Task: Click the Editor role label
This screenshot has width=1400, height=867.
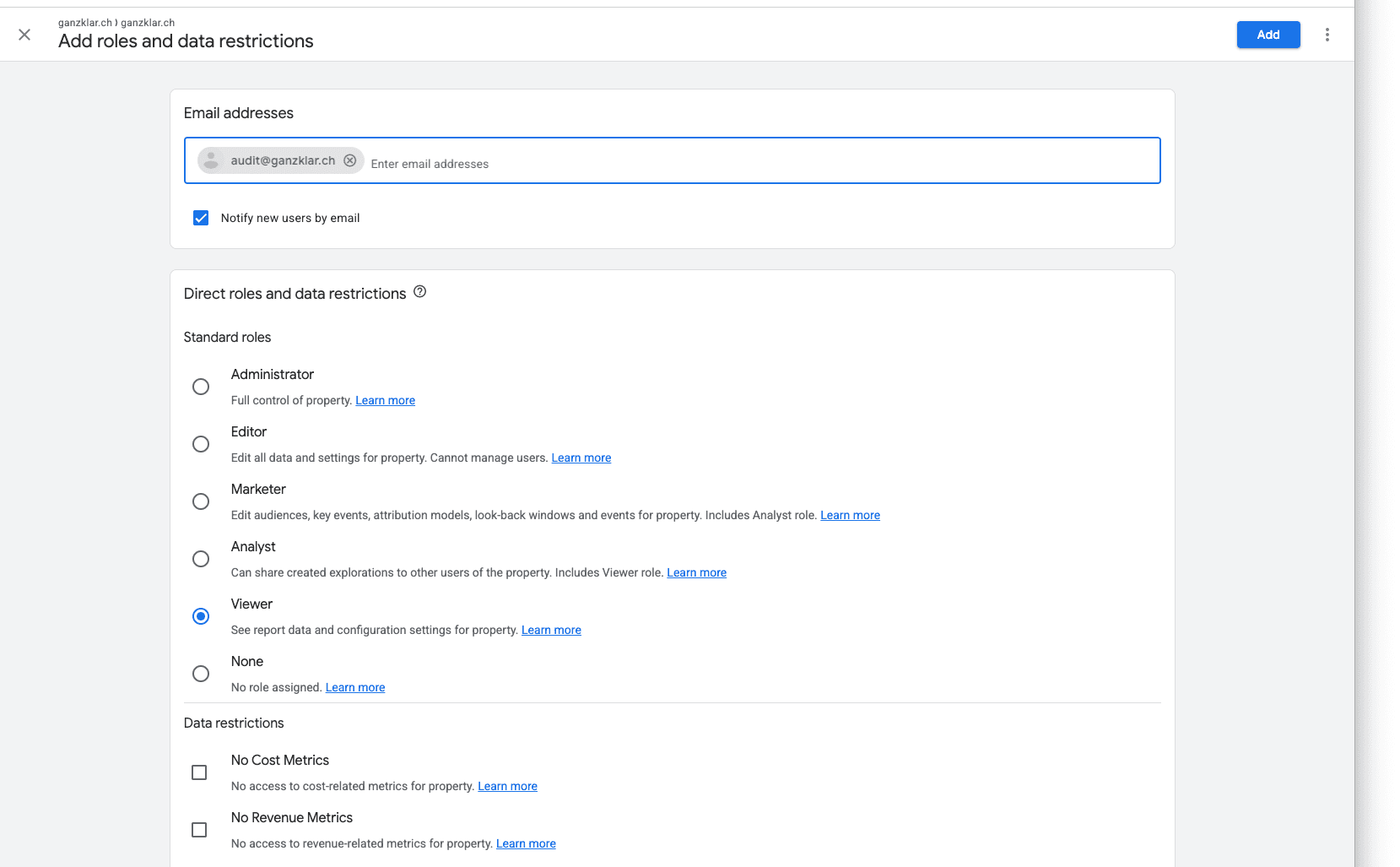Action: click(x=249, y=431)
